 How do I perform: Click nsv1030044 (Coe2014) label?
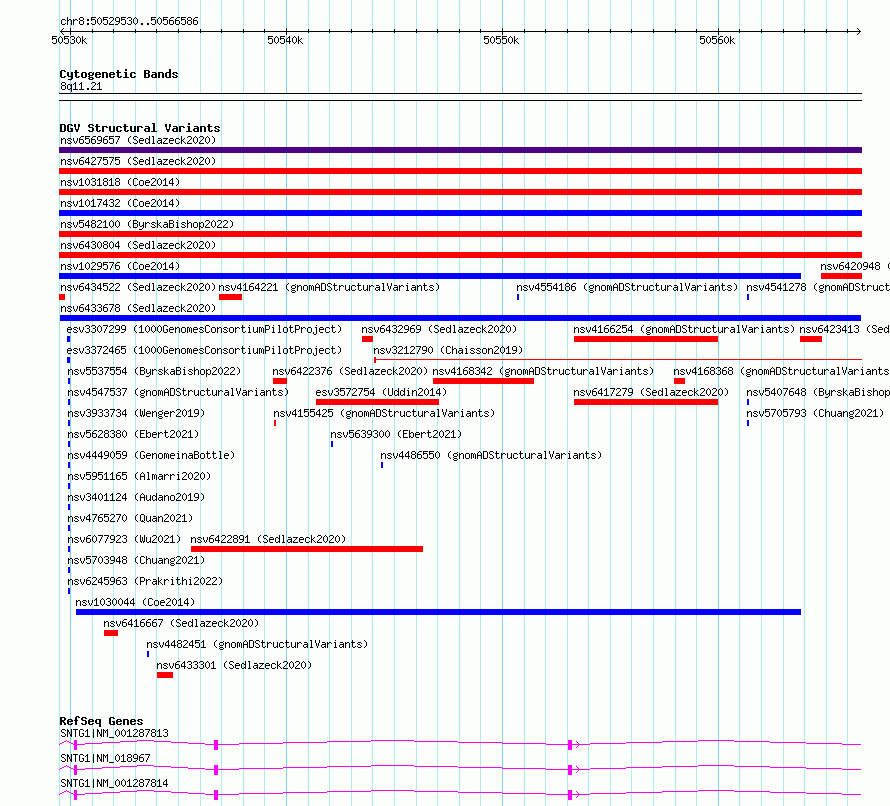click(x=135, y=602)
